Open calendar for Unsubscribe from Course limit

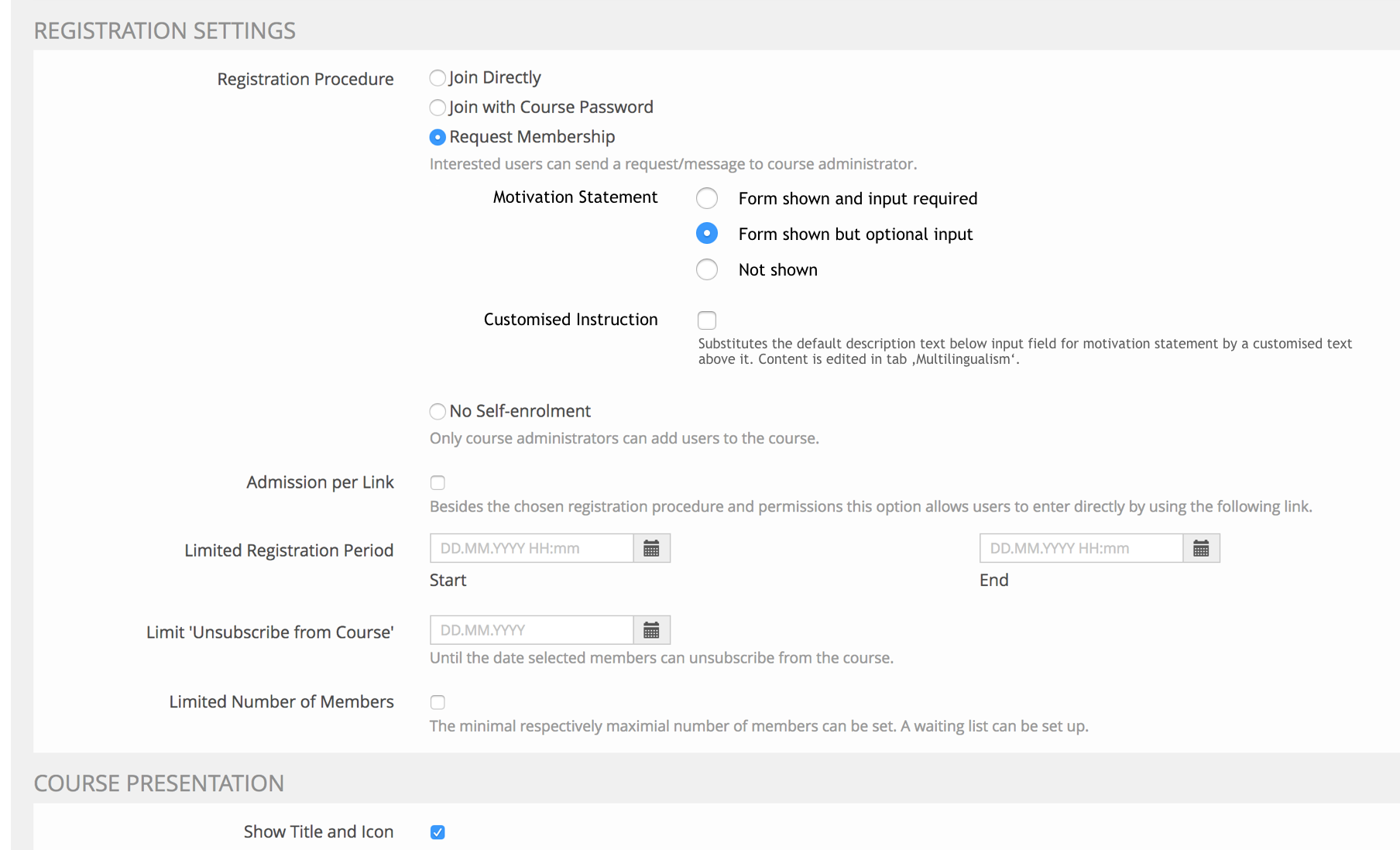[651, 630]
